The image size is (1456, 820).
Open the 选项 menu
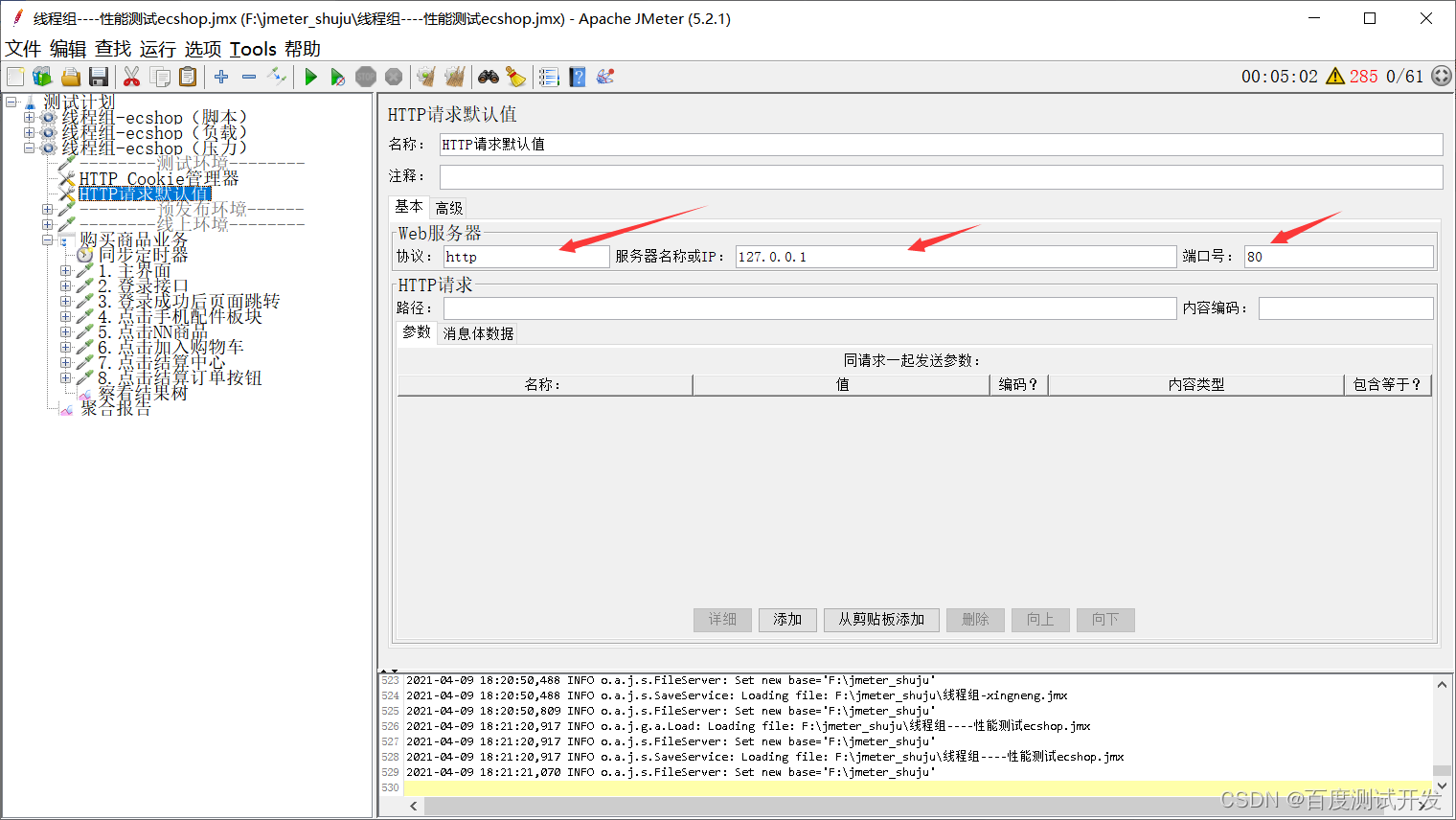click(203, 49)
